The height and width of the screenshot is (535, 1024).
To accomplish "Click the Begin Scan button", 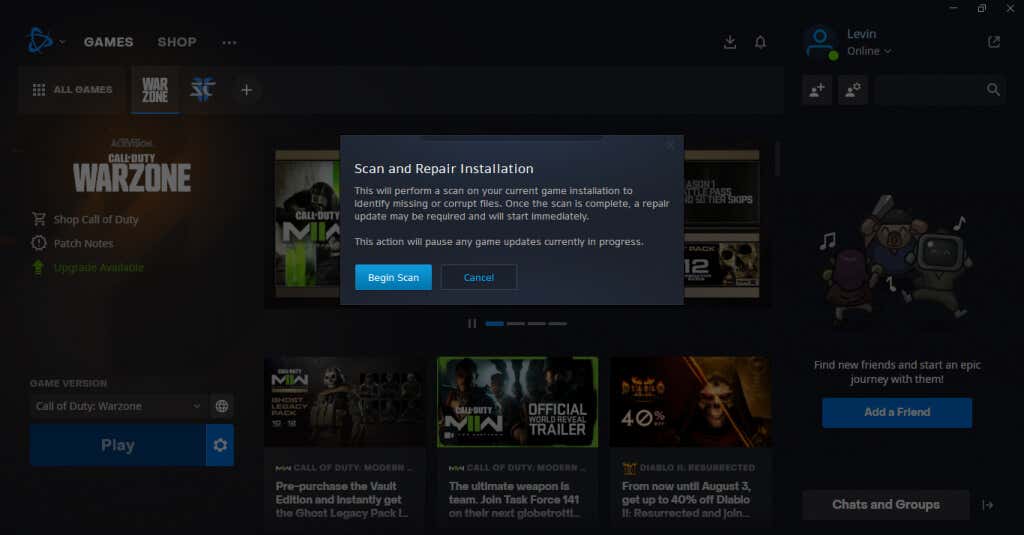I will (393, 278).
